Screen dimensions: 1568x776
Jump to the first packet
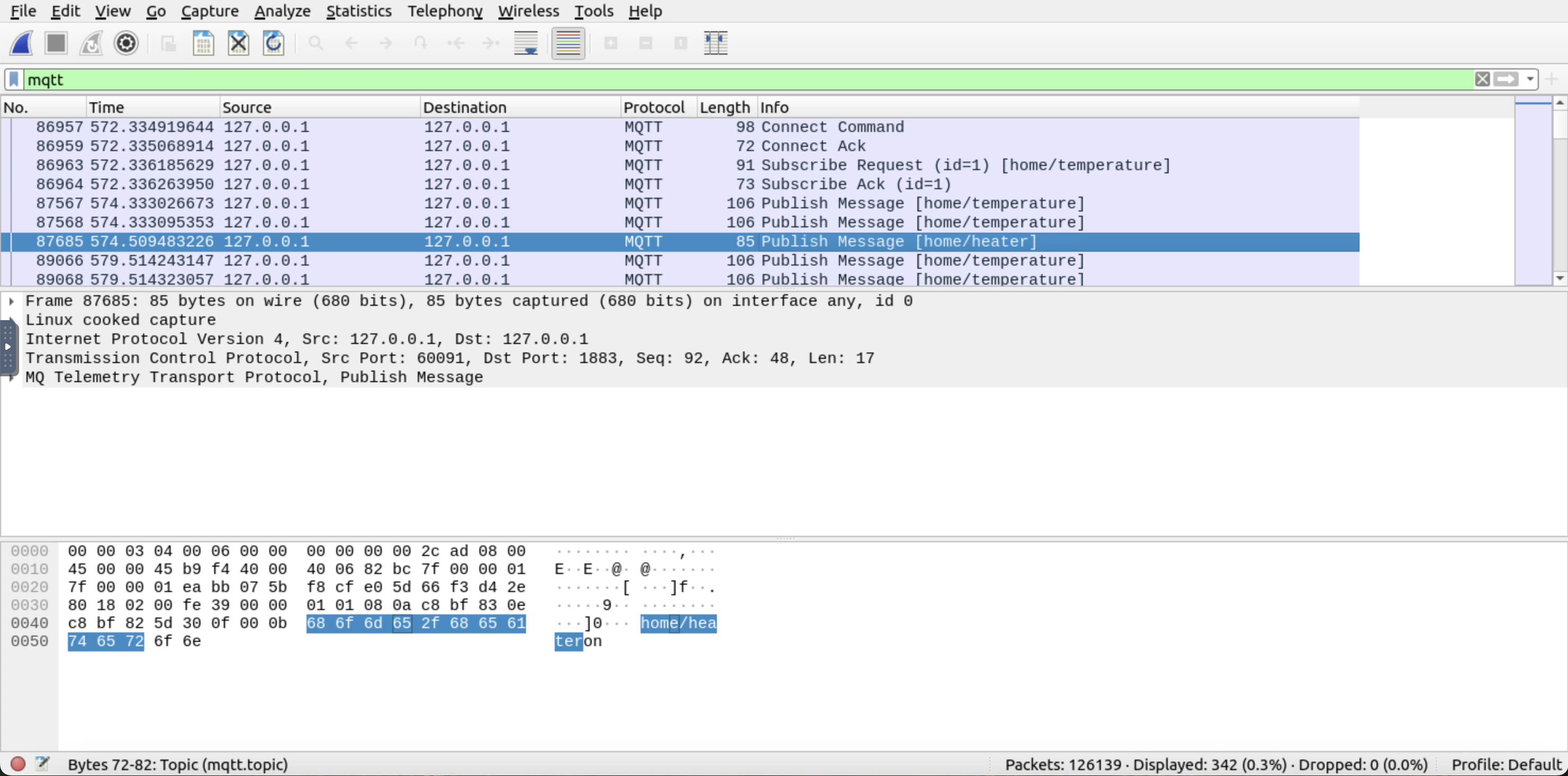[456, 43]
